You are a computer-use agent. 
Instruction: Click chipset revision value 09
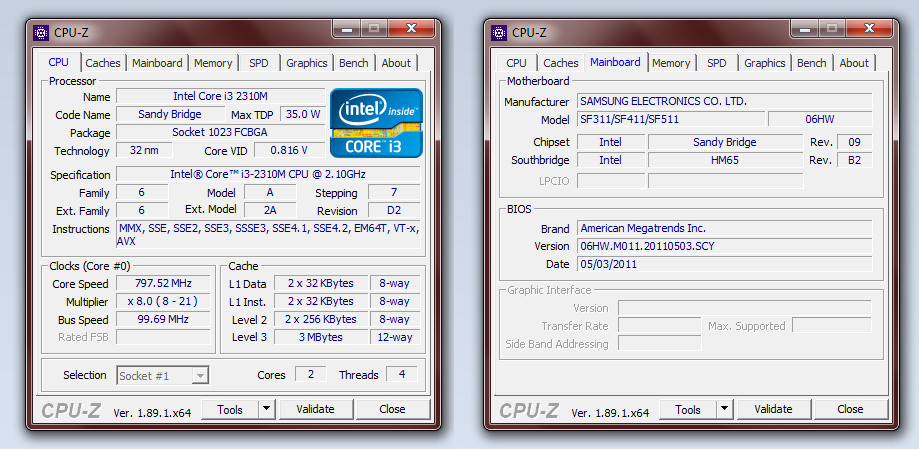[855, 142]
